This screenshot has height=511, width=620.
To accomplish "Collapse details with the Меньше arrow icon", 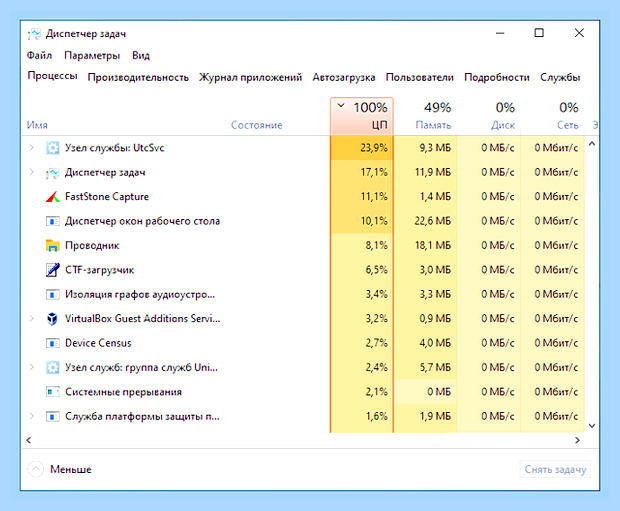I will 36,469.
